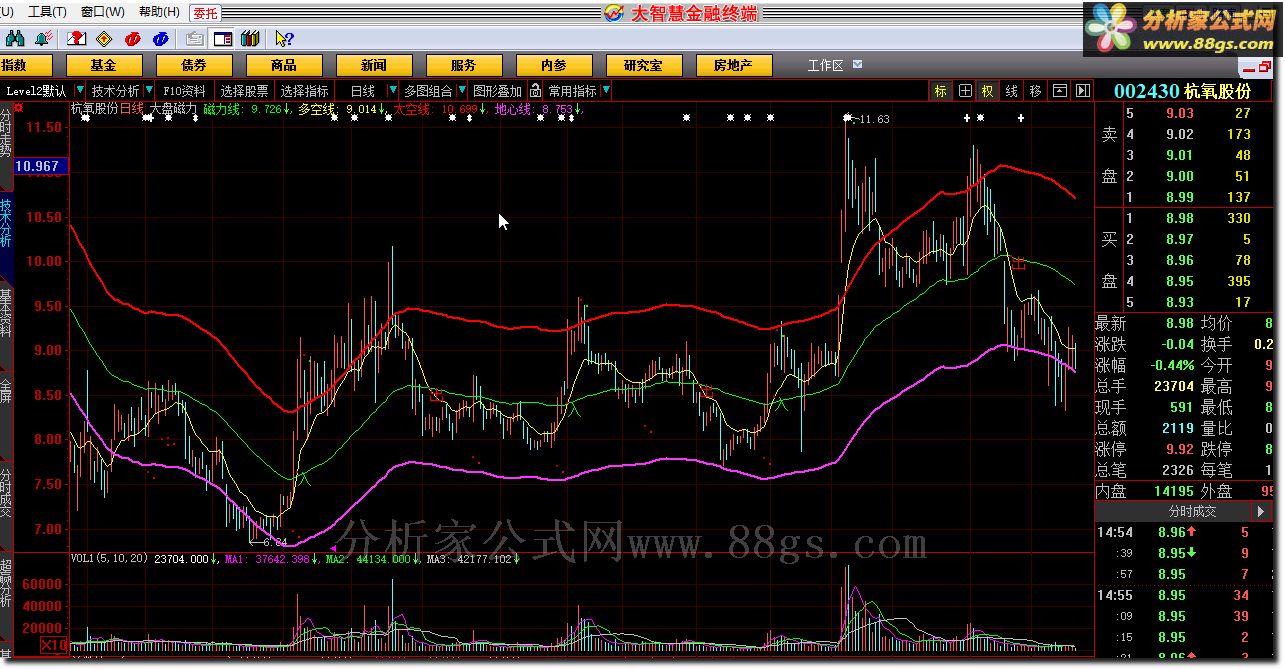Click the 选择指标 button
Image resolution: width=1285 pixels, height=669 pixels.
pos(304,91)
